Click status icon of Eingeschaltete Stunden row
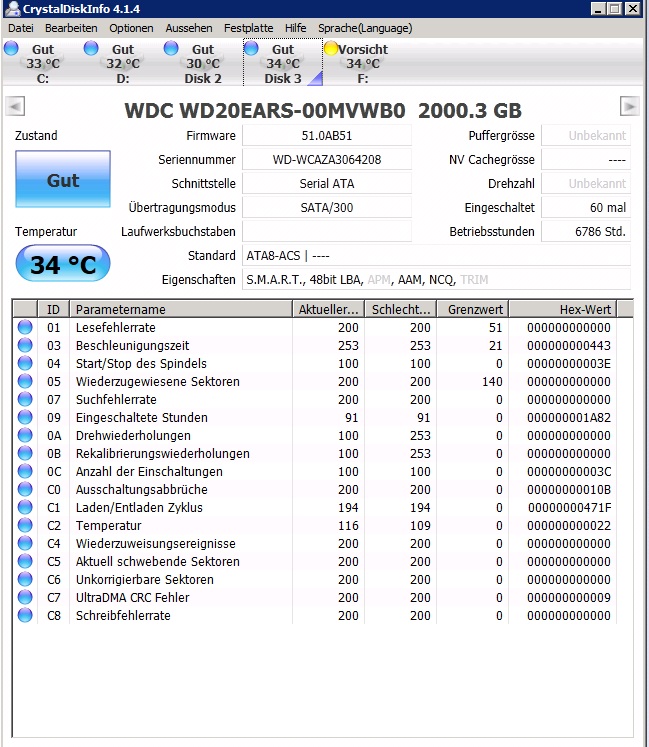649x747 pixels. (25, 417)
